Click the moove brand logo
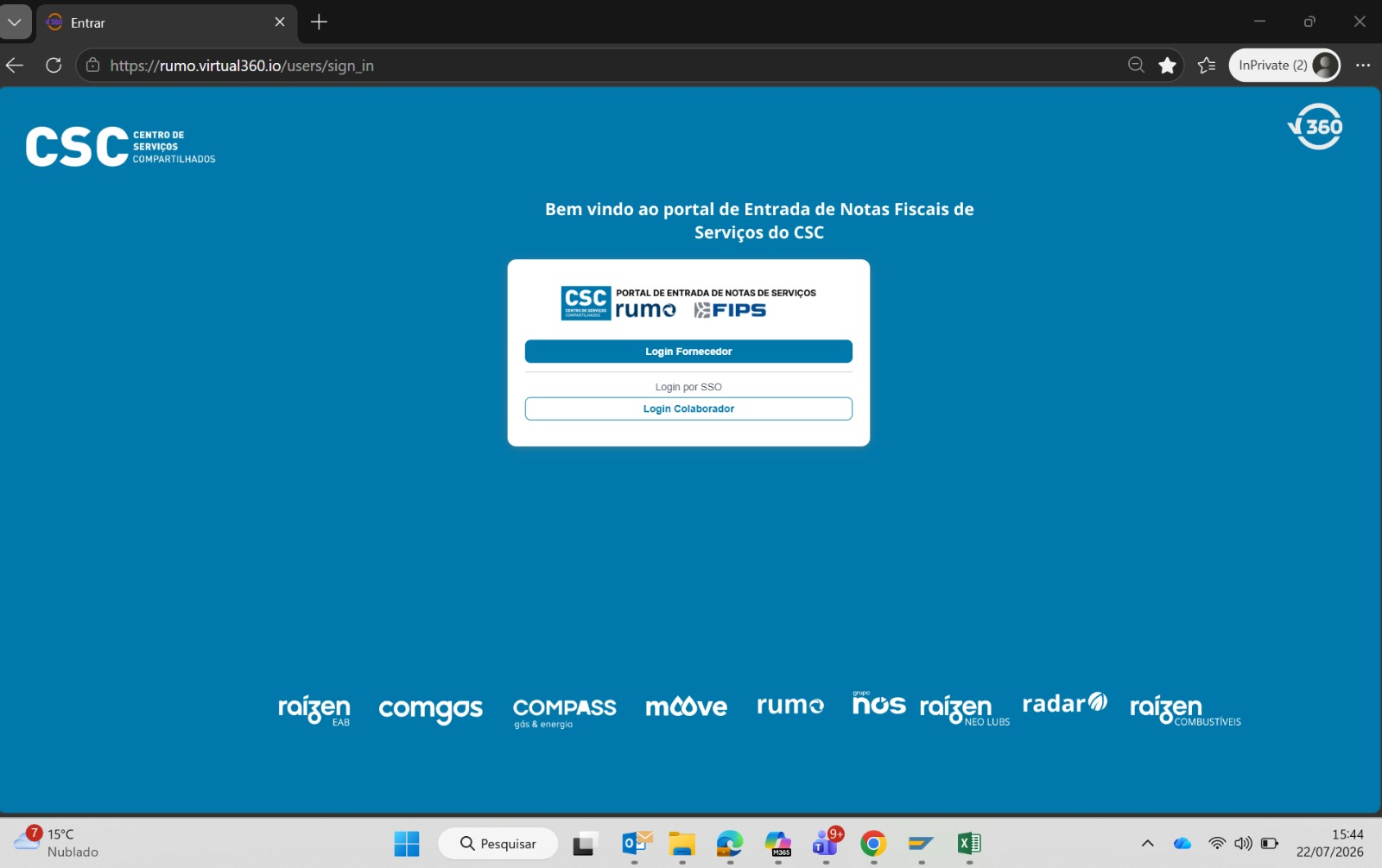 click(687, 706)
